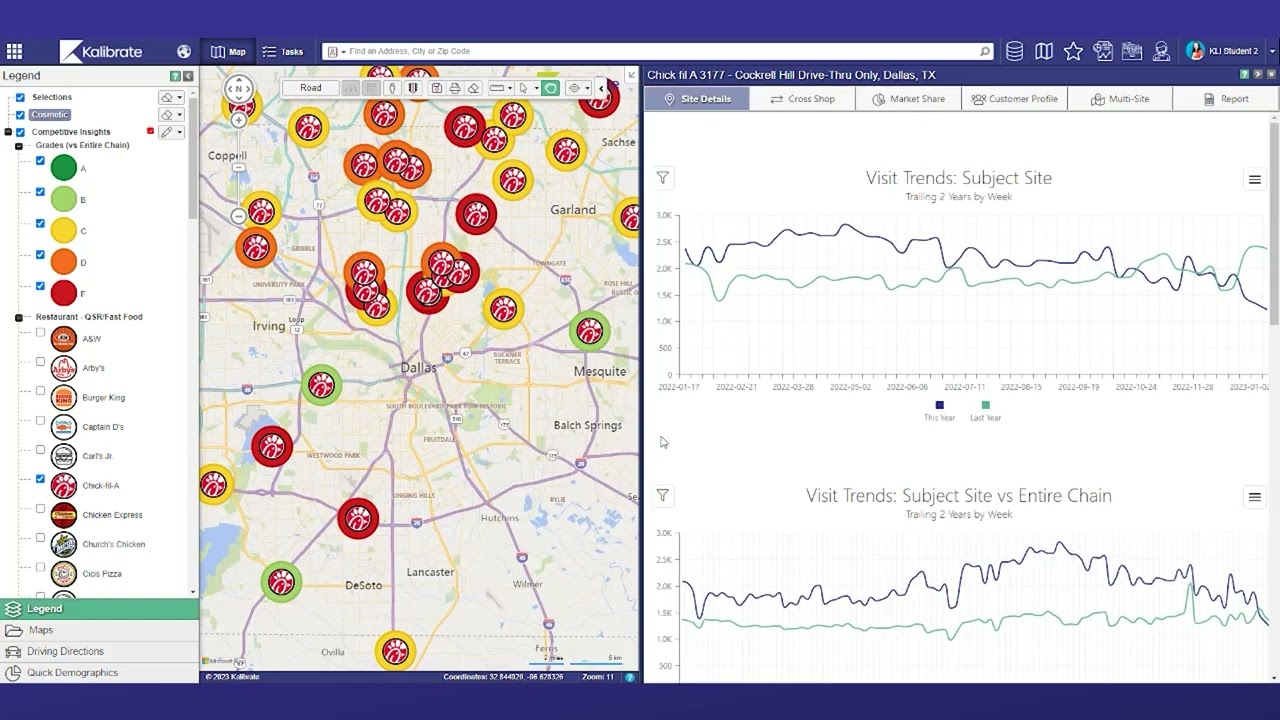
Task: Collapse the Legend panel arrow
Action: (x=189, y=76)
